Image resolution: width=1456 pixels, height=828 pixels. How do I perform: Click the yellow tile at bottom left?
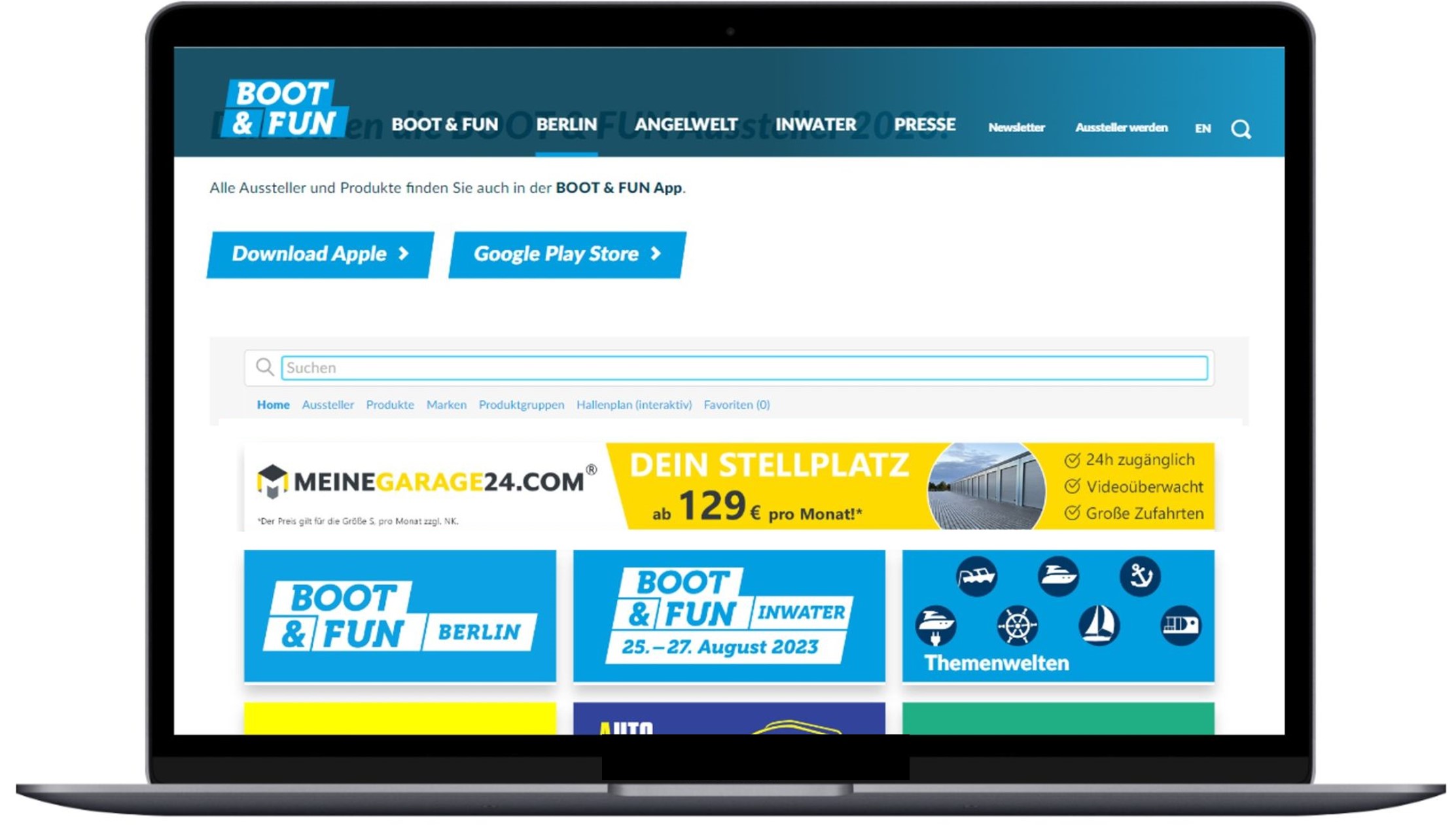(400, 718)
